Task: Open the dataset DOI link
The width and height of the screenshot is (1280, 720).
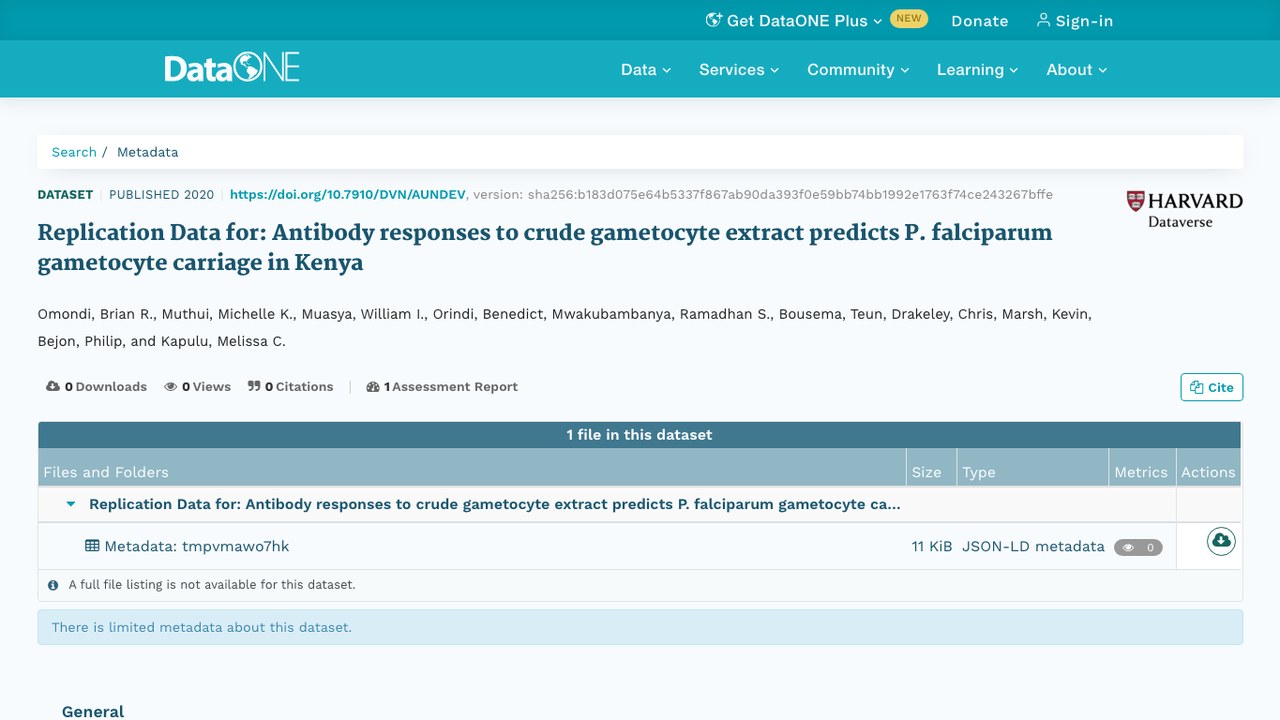Action: pos(348,194)
